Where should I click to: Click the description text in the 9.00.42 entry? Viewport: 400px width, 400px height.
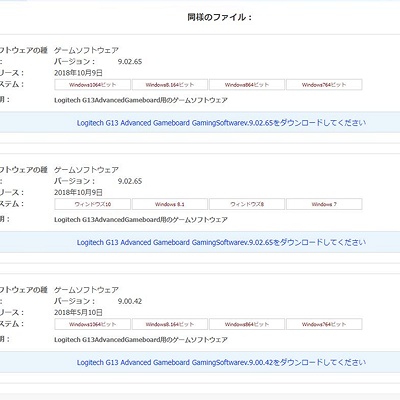point(141,340)
